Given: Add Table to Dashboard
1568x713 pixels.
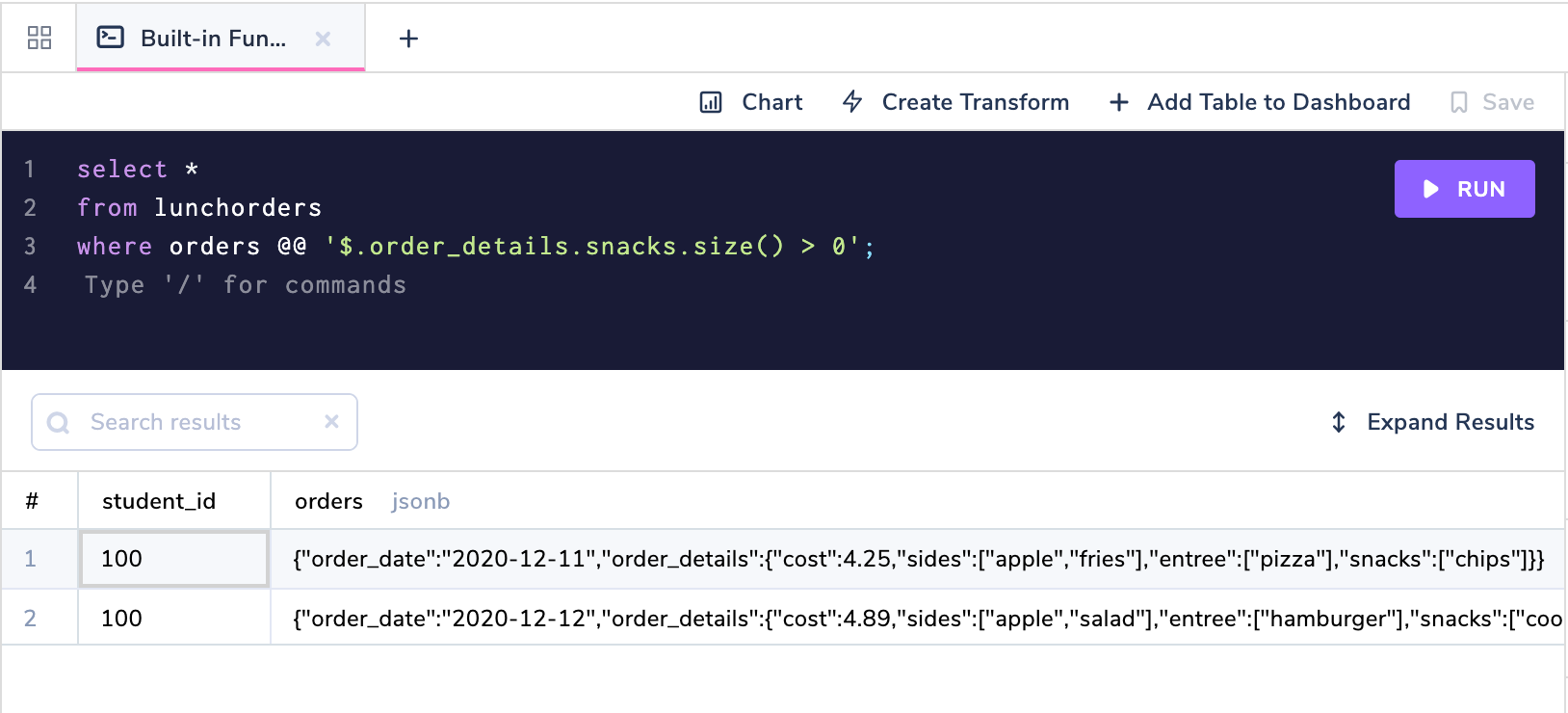Looking at the screenshot, I should 1260,102.
